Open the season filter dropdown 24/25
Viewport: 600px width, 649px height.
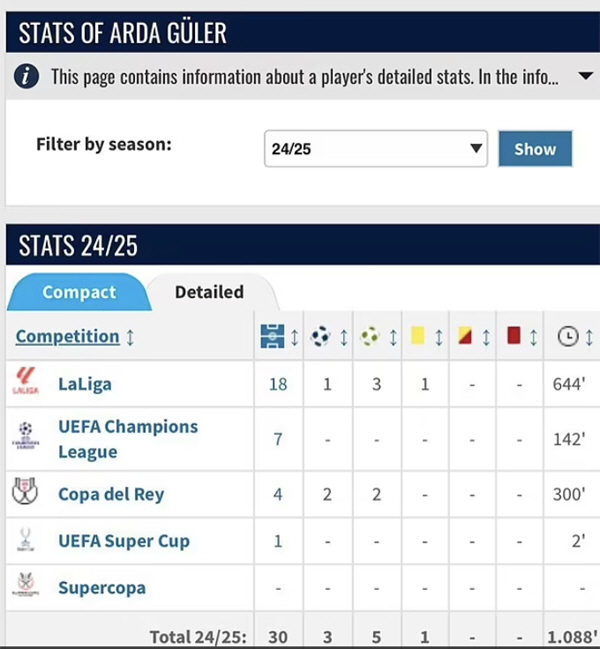(x=376, y=149)
